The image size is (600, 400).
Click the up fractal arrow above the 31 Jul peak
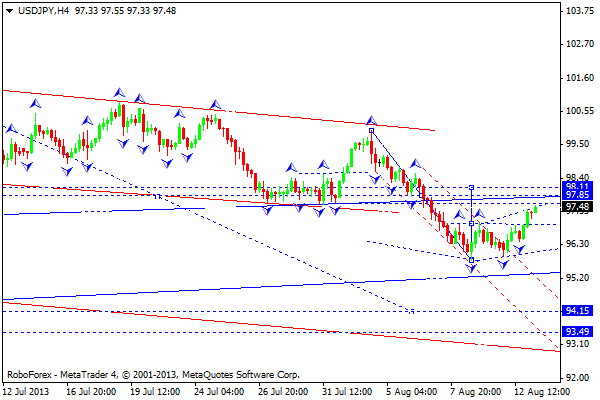pos(370,121)
